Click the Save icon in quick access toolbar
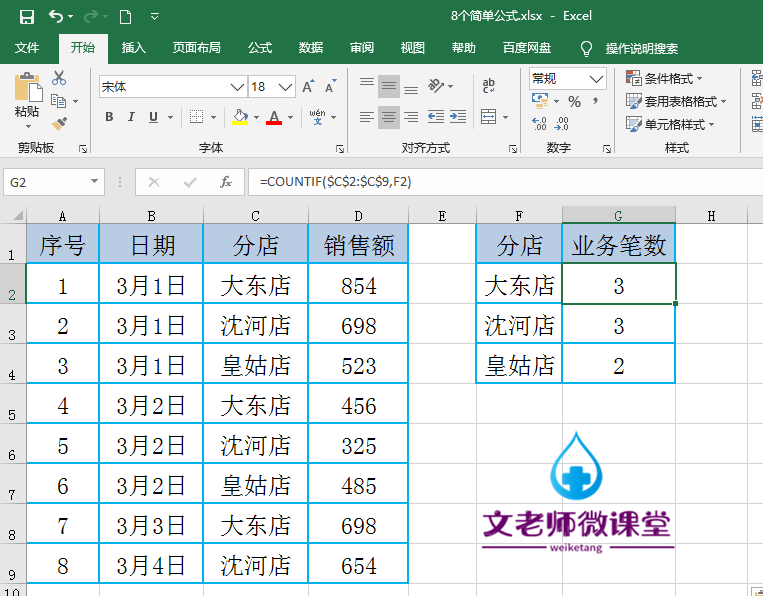The image size is (763, 596). pos(27,17)
